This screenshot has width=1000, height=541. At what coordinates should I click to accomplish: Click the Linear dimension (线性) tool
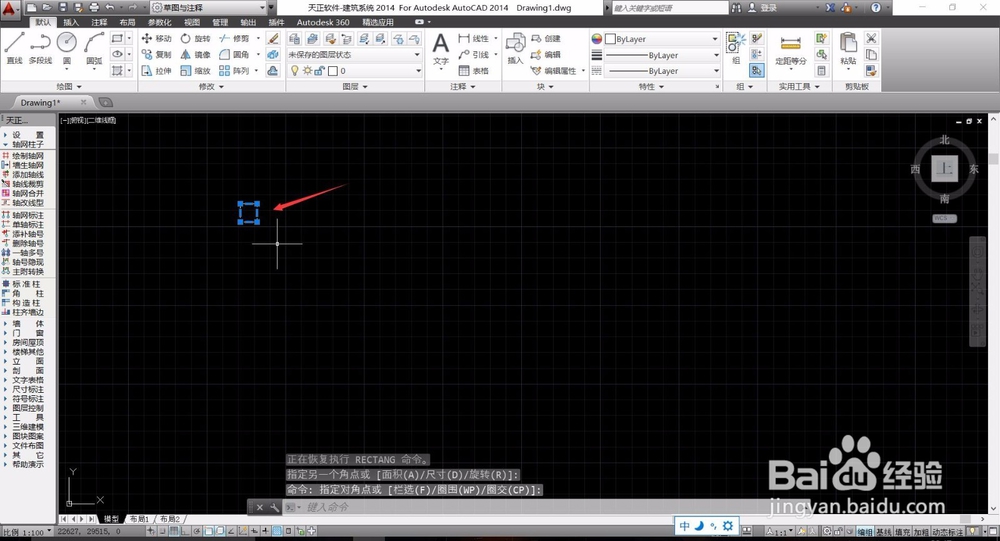tap(474, 38)
